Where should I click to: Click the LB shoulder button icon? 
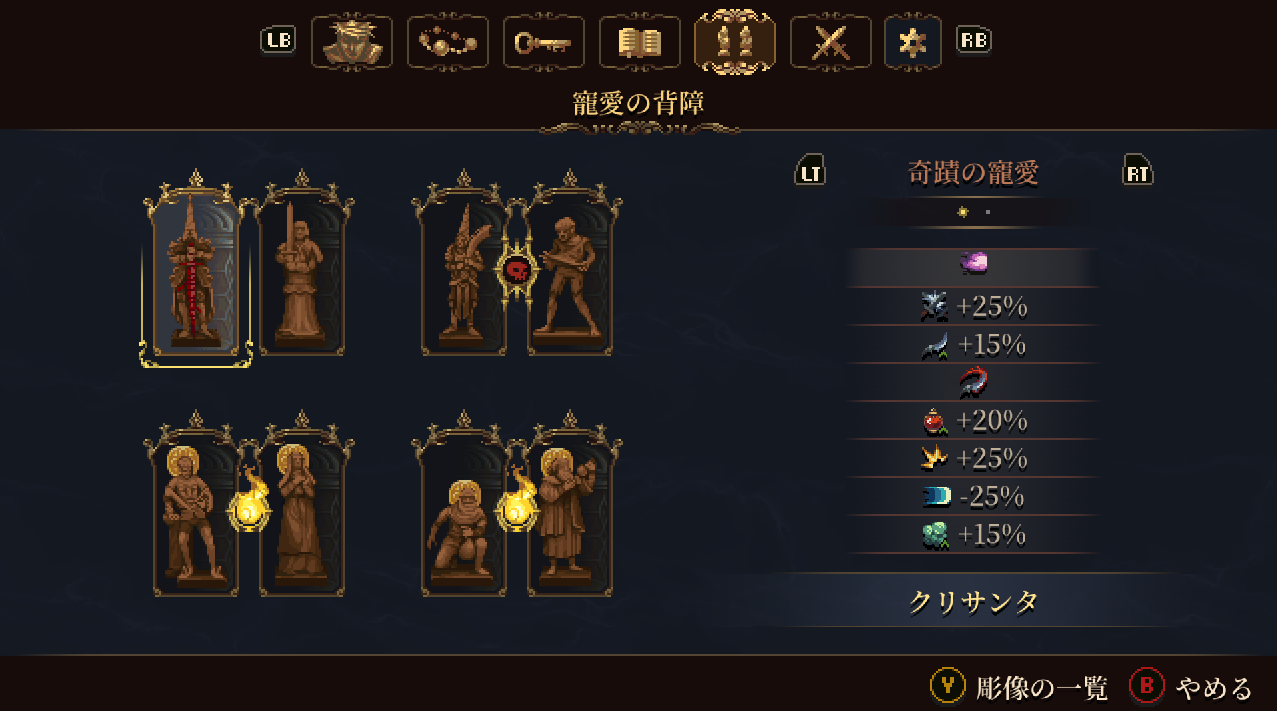click(278, 40)
